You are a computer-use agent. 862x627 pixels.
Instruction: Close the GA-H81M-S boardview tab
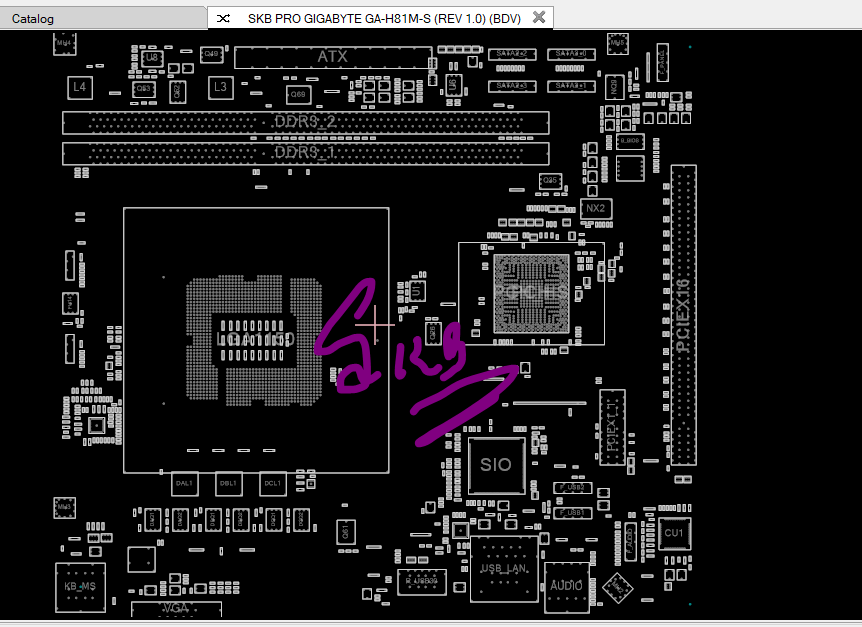[x=539, y=18]
